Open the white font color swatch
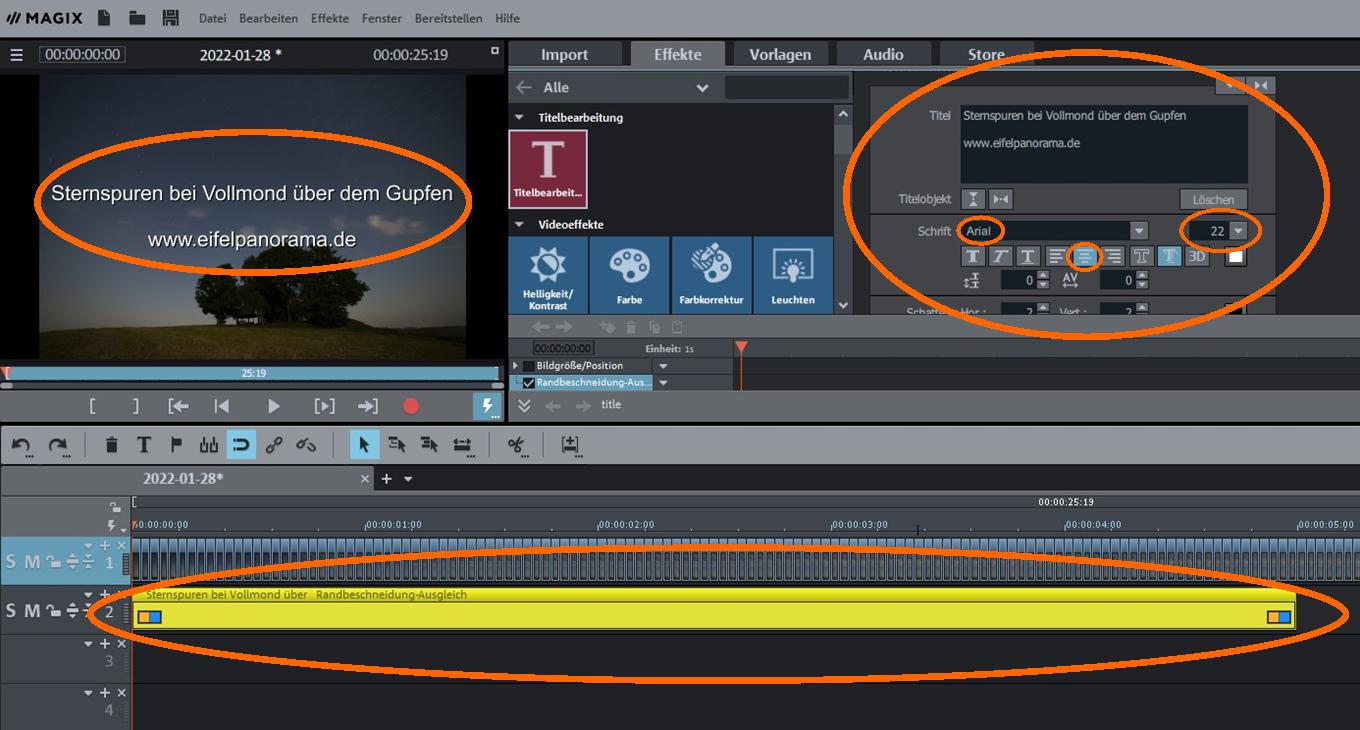Image resolution: width=1360 pixels, height=730 pixels. click(1236, 257)
